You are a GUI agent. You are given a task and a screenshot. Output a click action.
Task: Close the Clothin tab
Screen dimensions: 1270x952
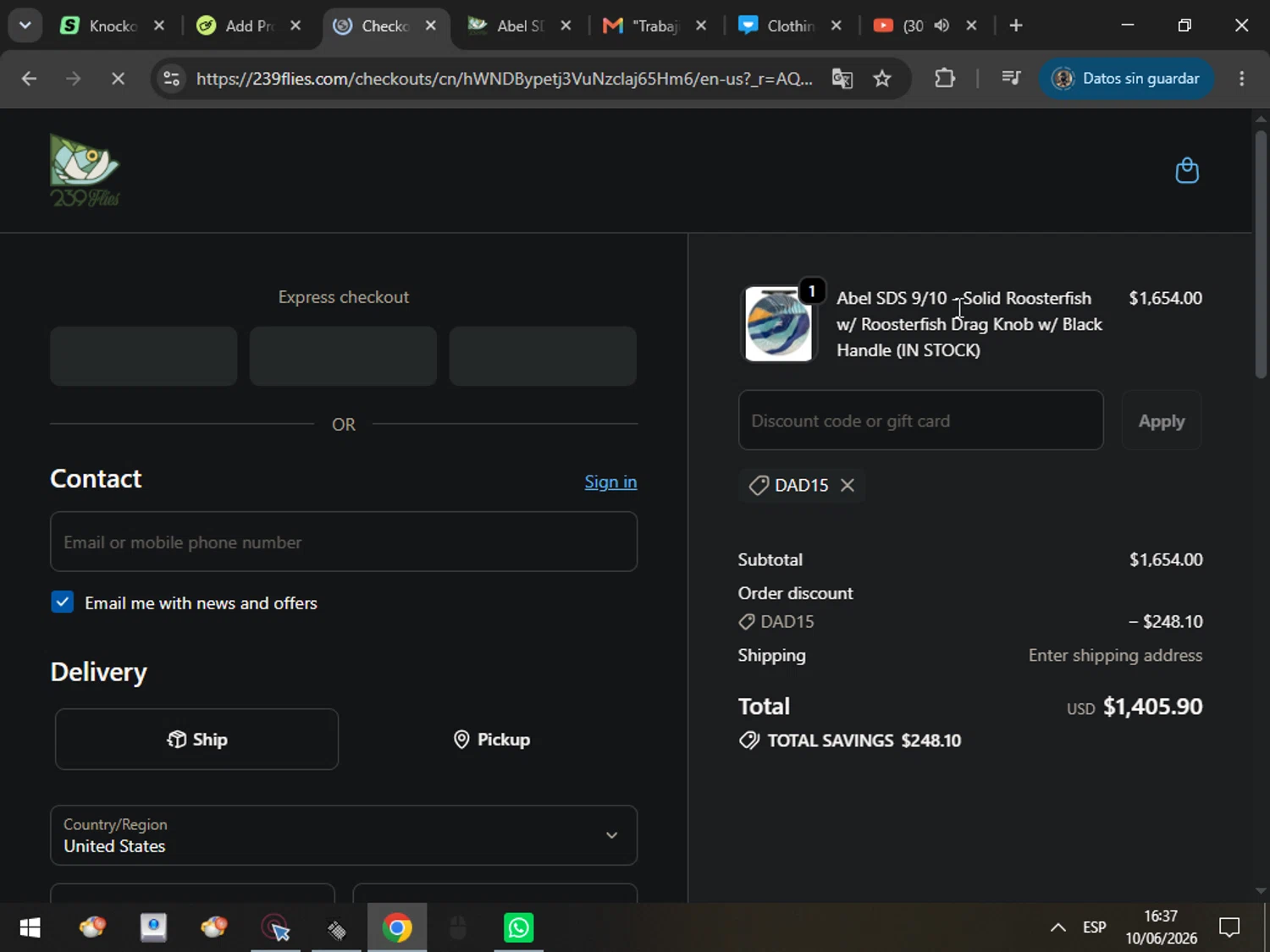pos(837,25)
